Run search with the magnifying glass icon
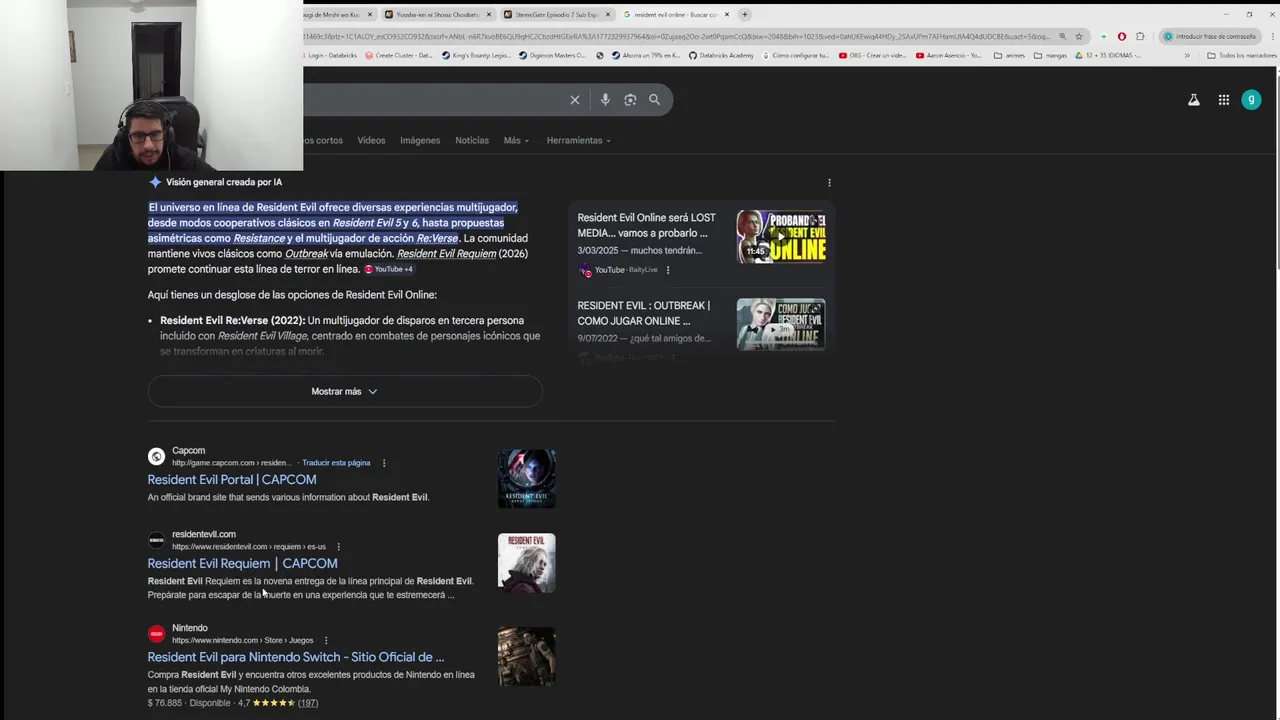This screenshot has height=720, width=1280. coord(654,100)
